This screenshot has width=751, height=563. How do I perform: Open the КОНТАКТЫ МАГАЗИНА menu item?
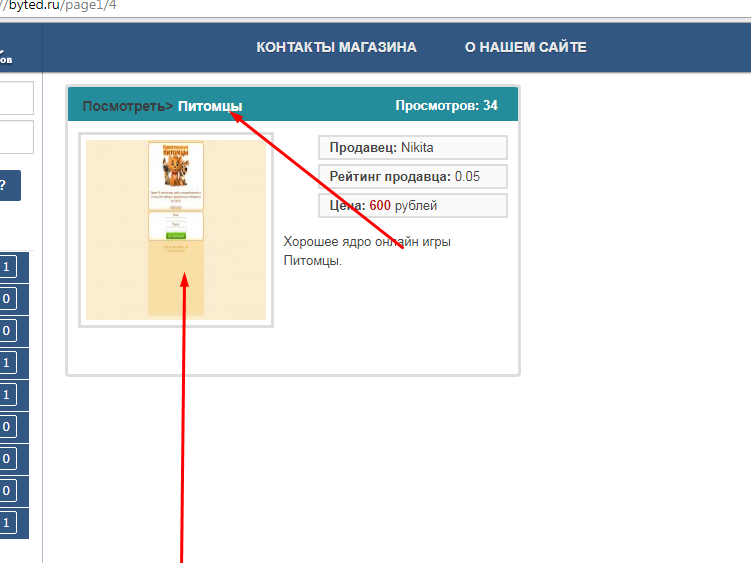click(x=336, y=47)
